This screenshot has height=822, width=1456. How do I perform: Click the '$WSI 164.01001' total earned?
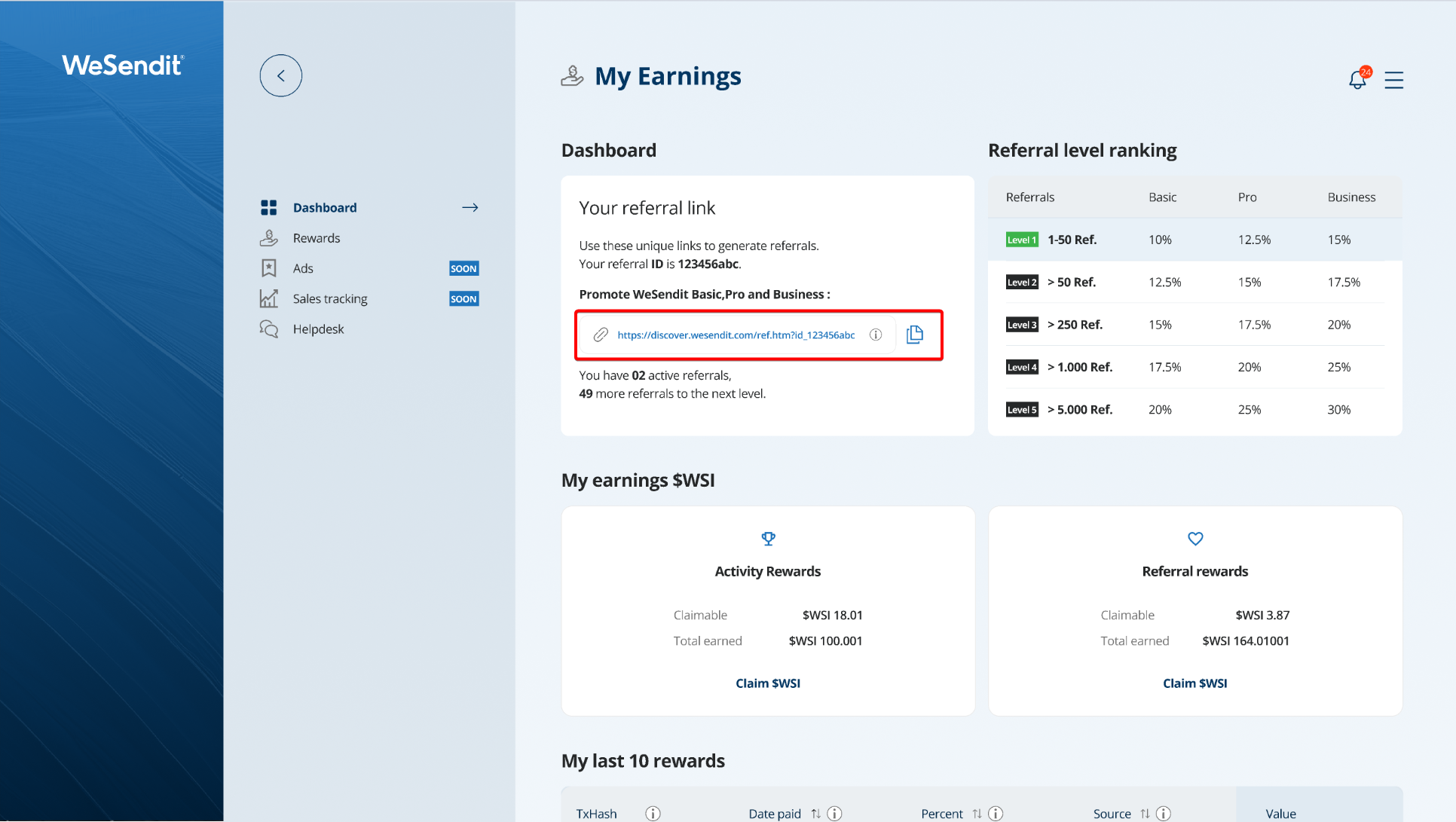1246,641
